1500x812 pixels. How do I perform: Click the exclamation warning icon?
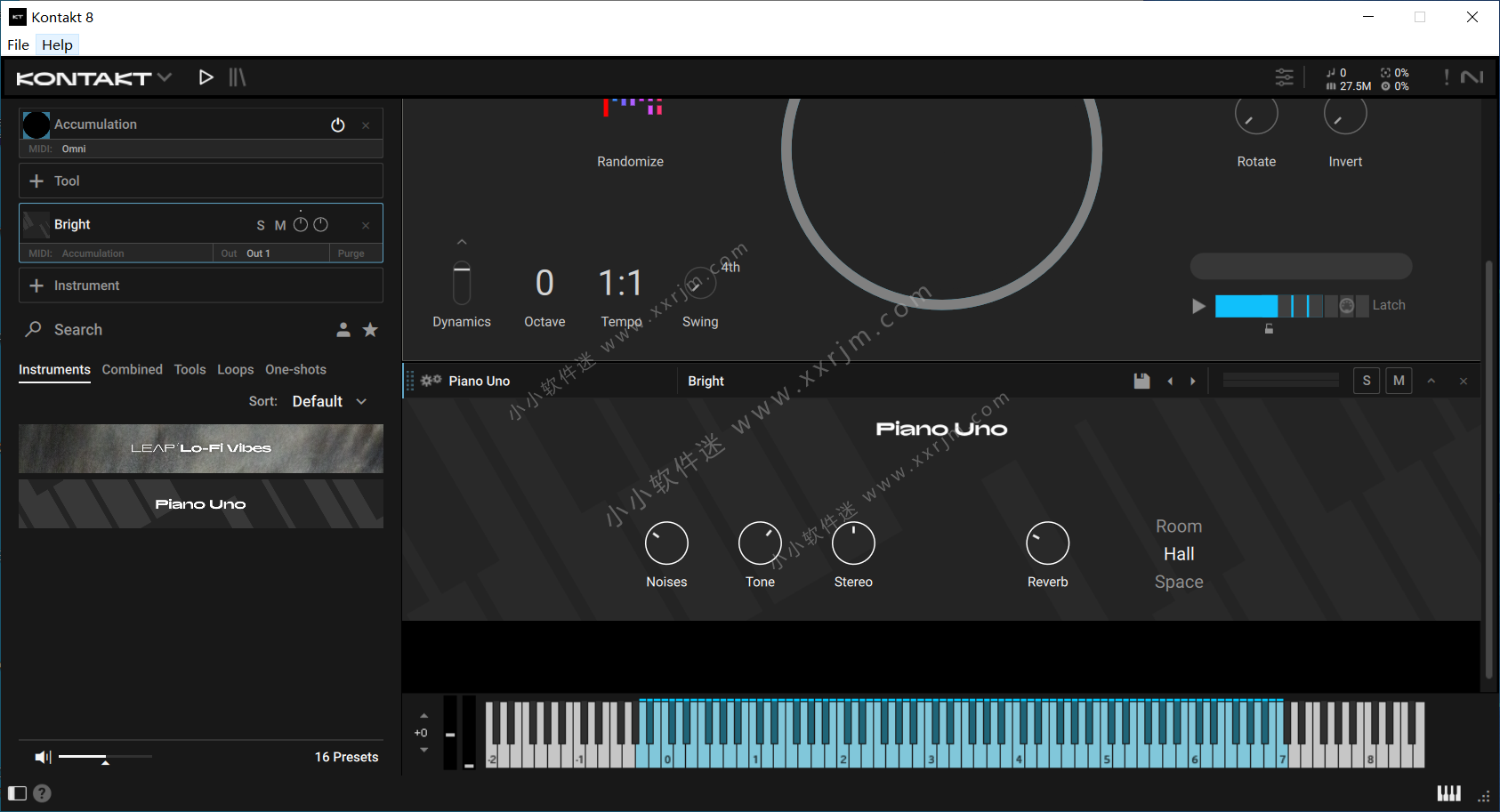(x=1447, y=77)
